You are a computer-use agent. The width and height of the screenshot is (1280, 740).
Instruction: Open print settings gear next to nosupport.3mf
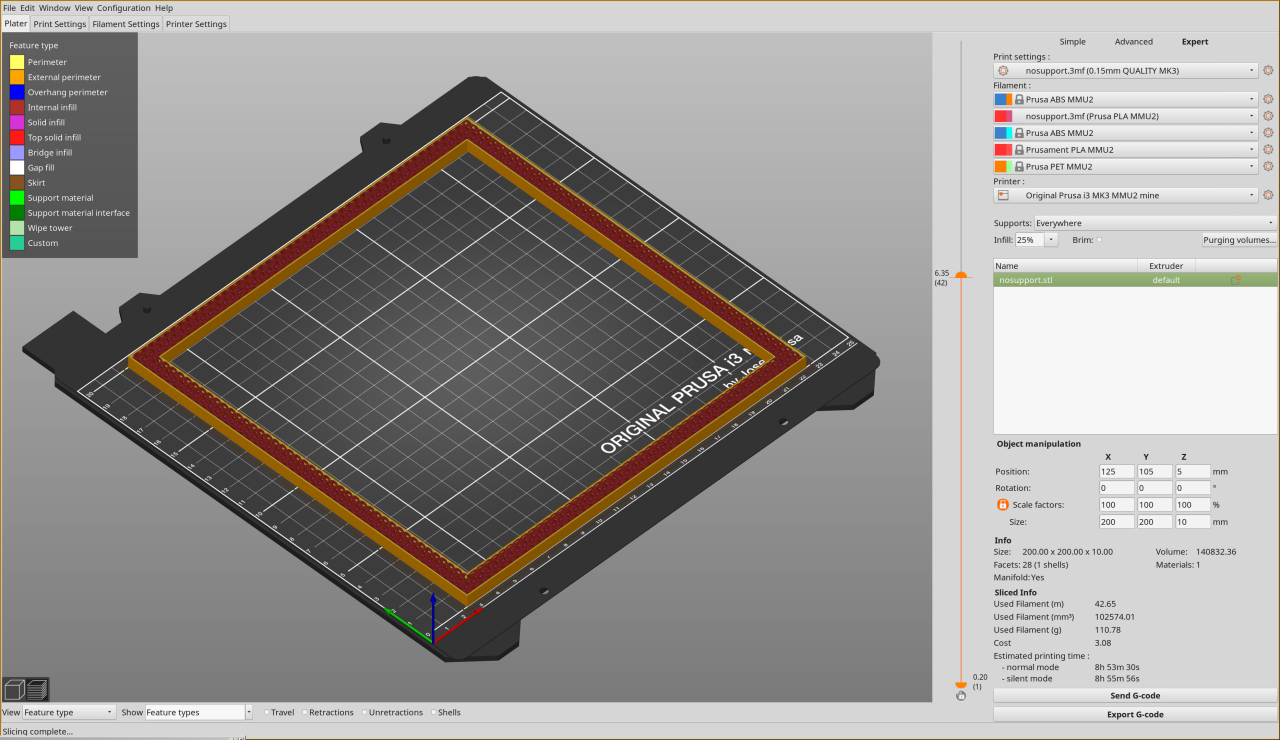click(x=1268, y=71)
